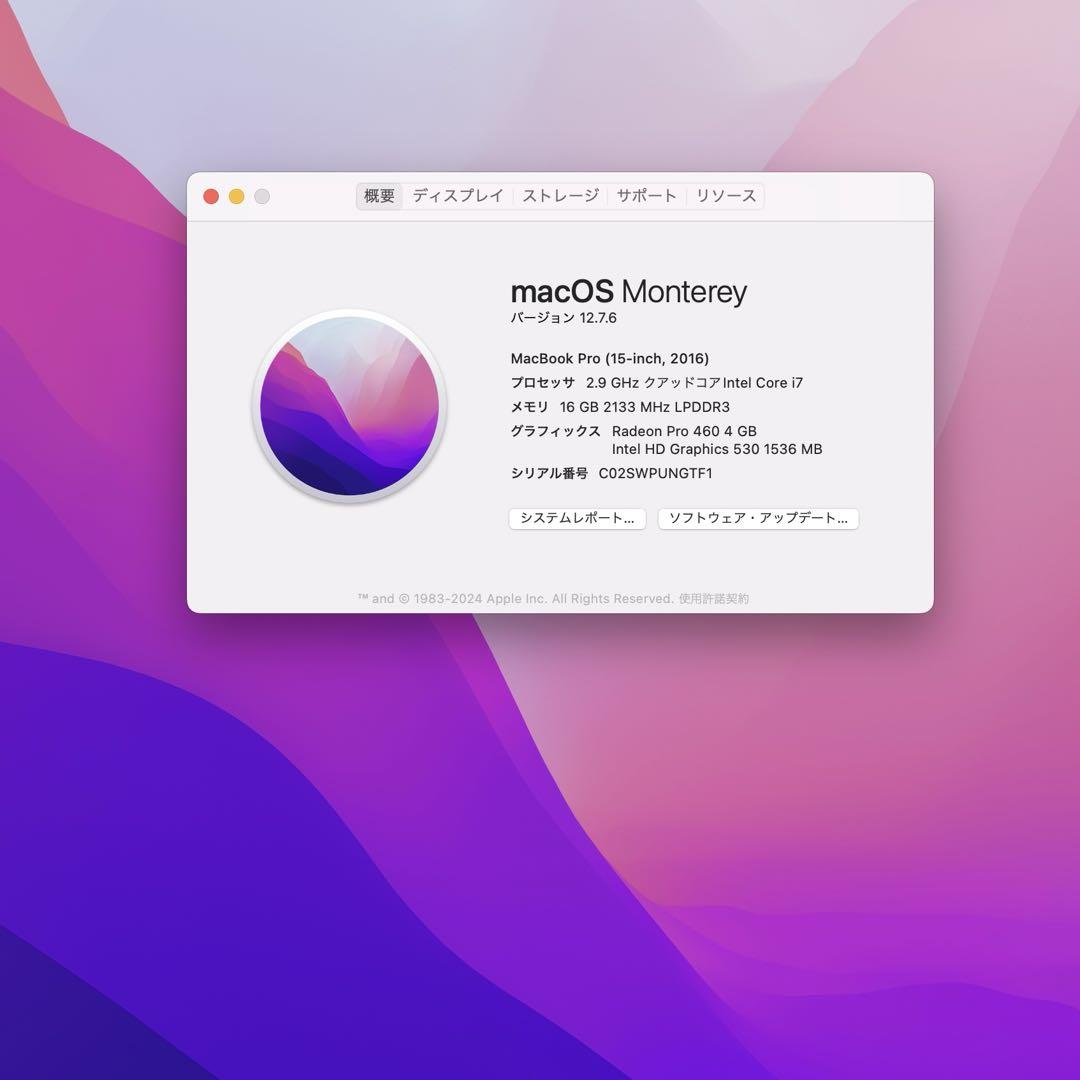
Task: Close the About This Mac window
Action: [x=211, y=196]
